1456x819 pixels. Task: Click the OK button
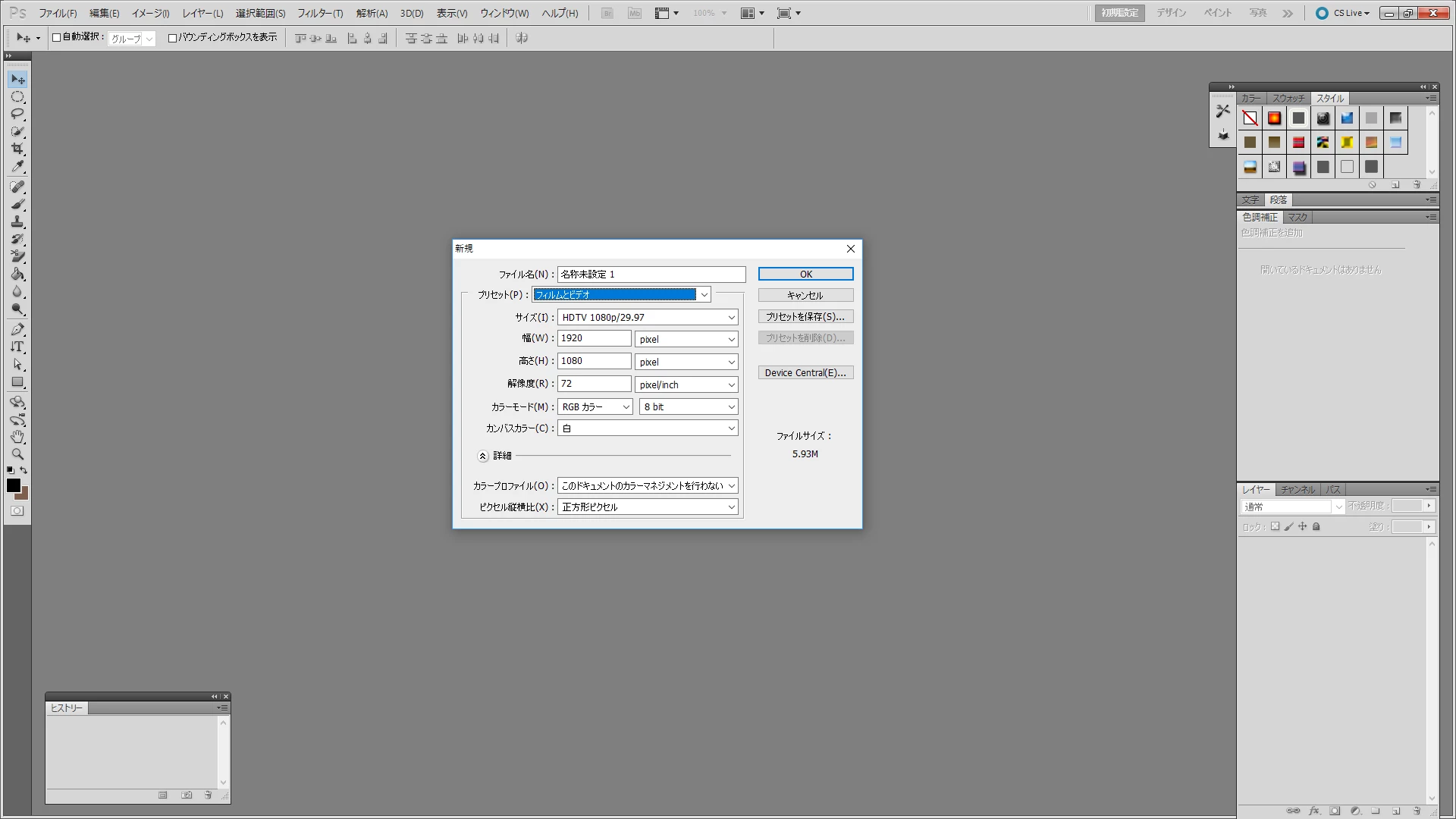(805, 274)
